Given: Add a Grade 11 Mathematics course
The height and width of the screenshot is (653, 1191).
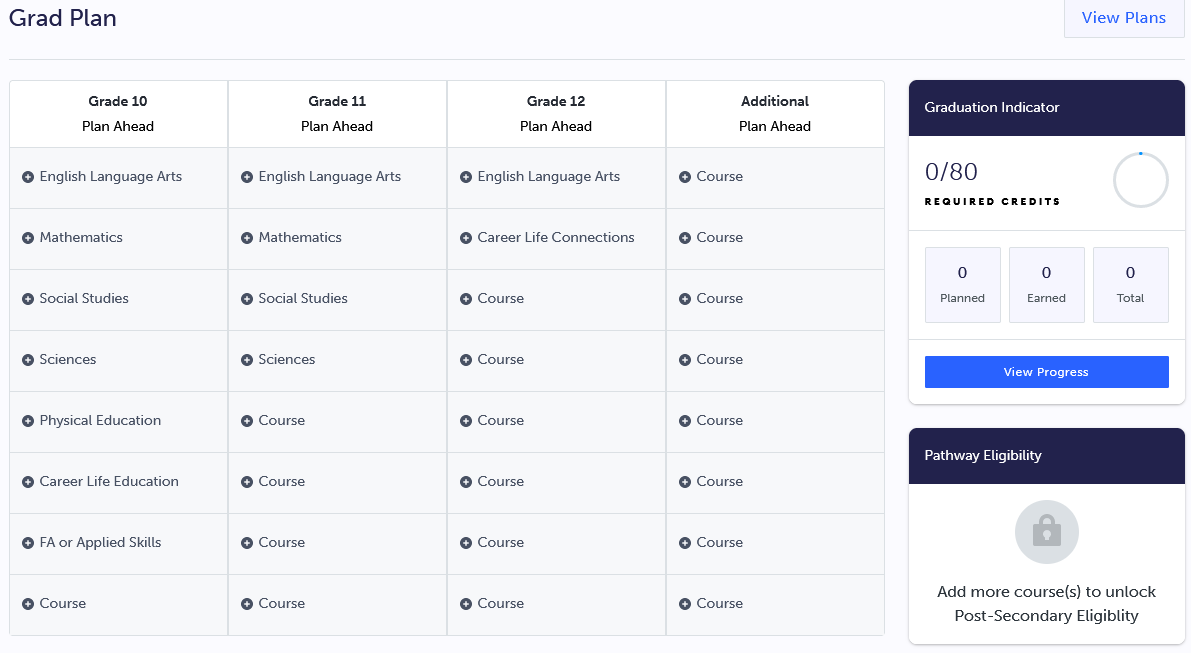Looking at the screenshot, I should tap(336, 238).
